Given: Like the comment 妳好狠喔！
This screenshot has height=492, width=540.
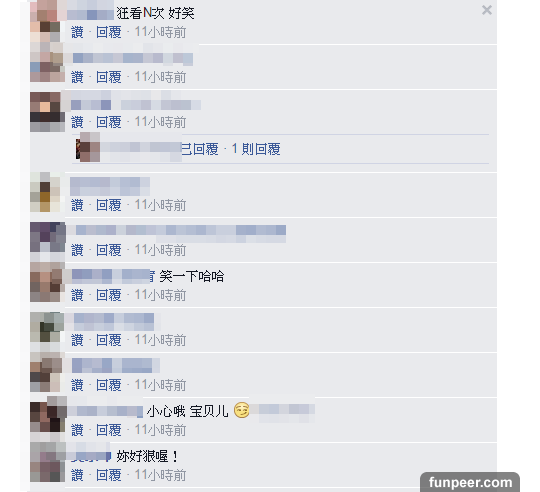Looking at the screenshot, I should coord(77,475).
